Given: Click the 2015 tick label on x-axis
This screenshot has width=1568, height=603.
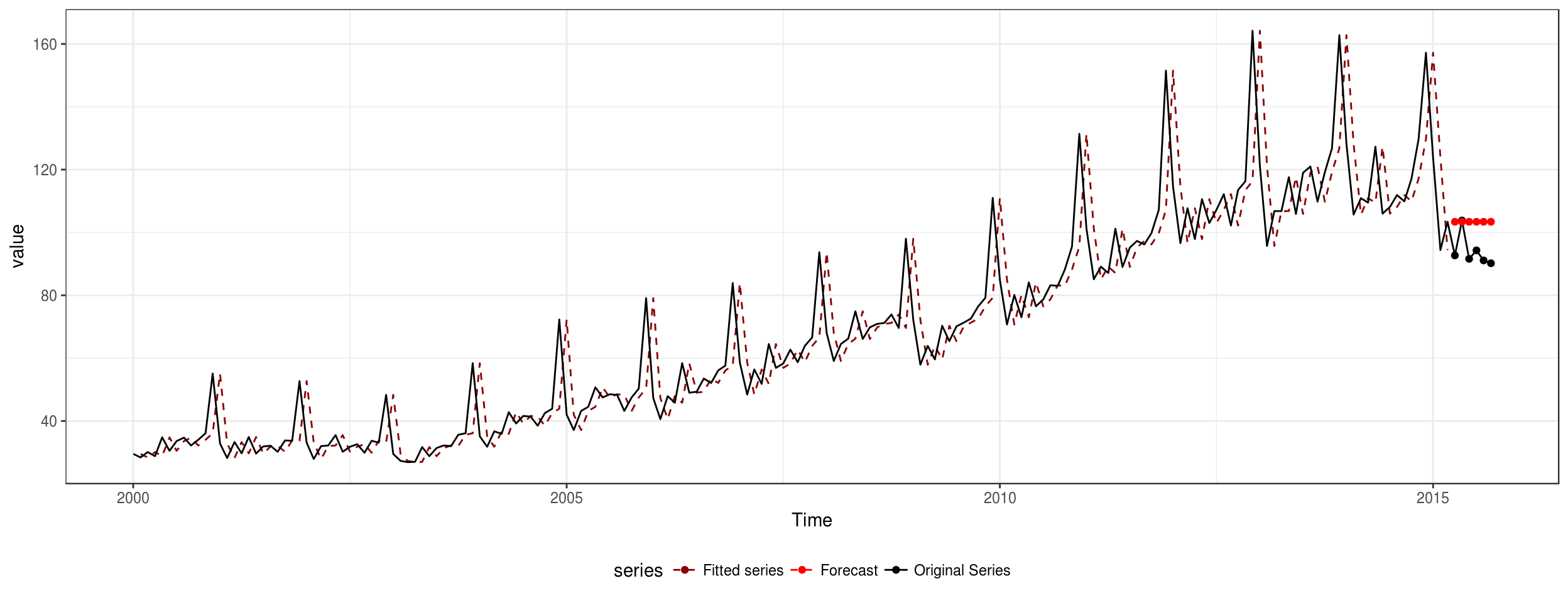Looking at the screenshot, I should [1433, 499].
